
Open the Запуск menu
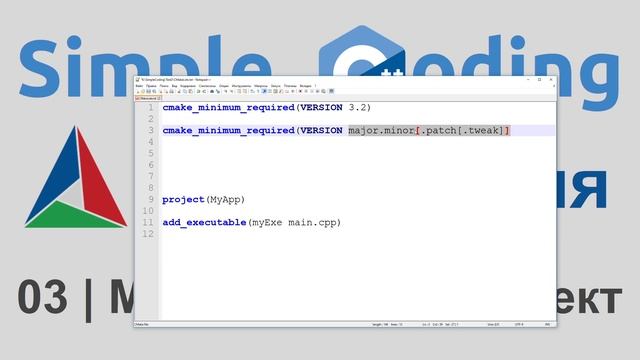[276, 86]
